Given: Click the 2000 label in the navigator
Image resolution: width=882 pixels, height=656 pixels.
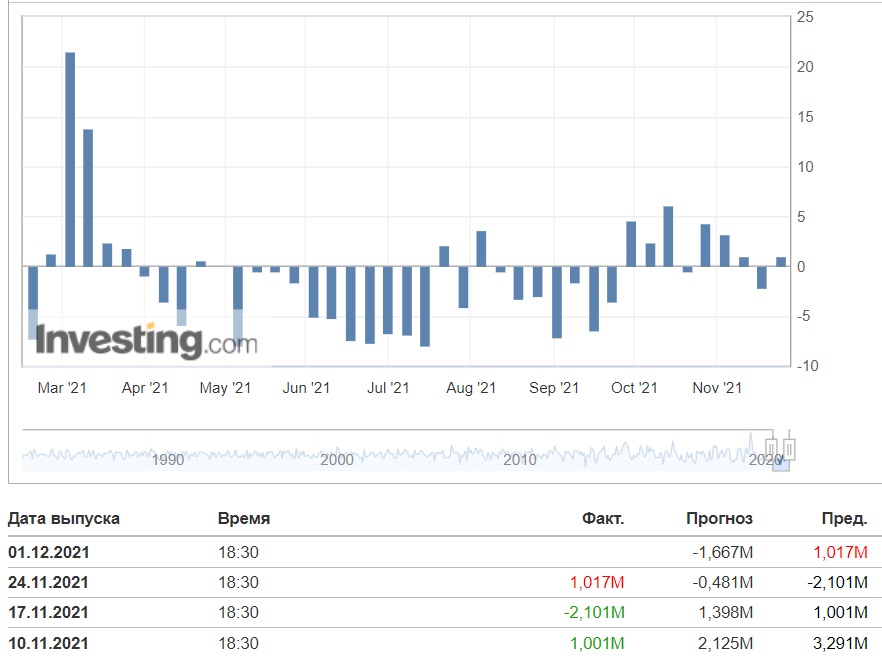Looking at the screenshot, I should coord(337,460).
